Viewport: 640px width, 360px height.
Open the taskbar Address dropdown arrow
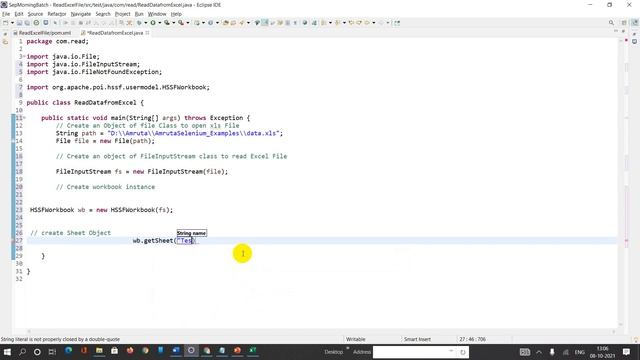click(x=451, y=351)
